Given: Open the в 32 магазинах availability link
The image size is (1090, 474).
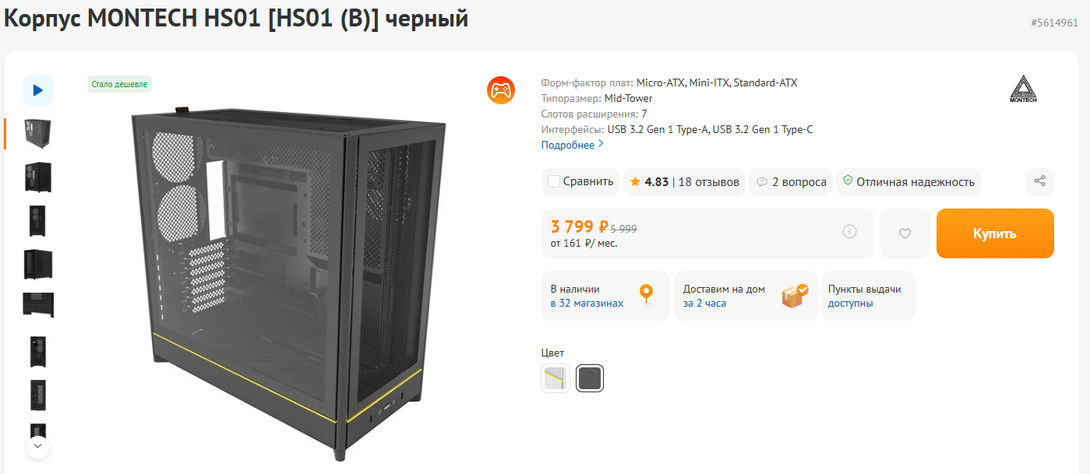Looking at the screenshot, I should point(586,303).
